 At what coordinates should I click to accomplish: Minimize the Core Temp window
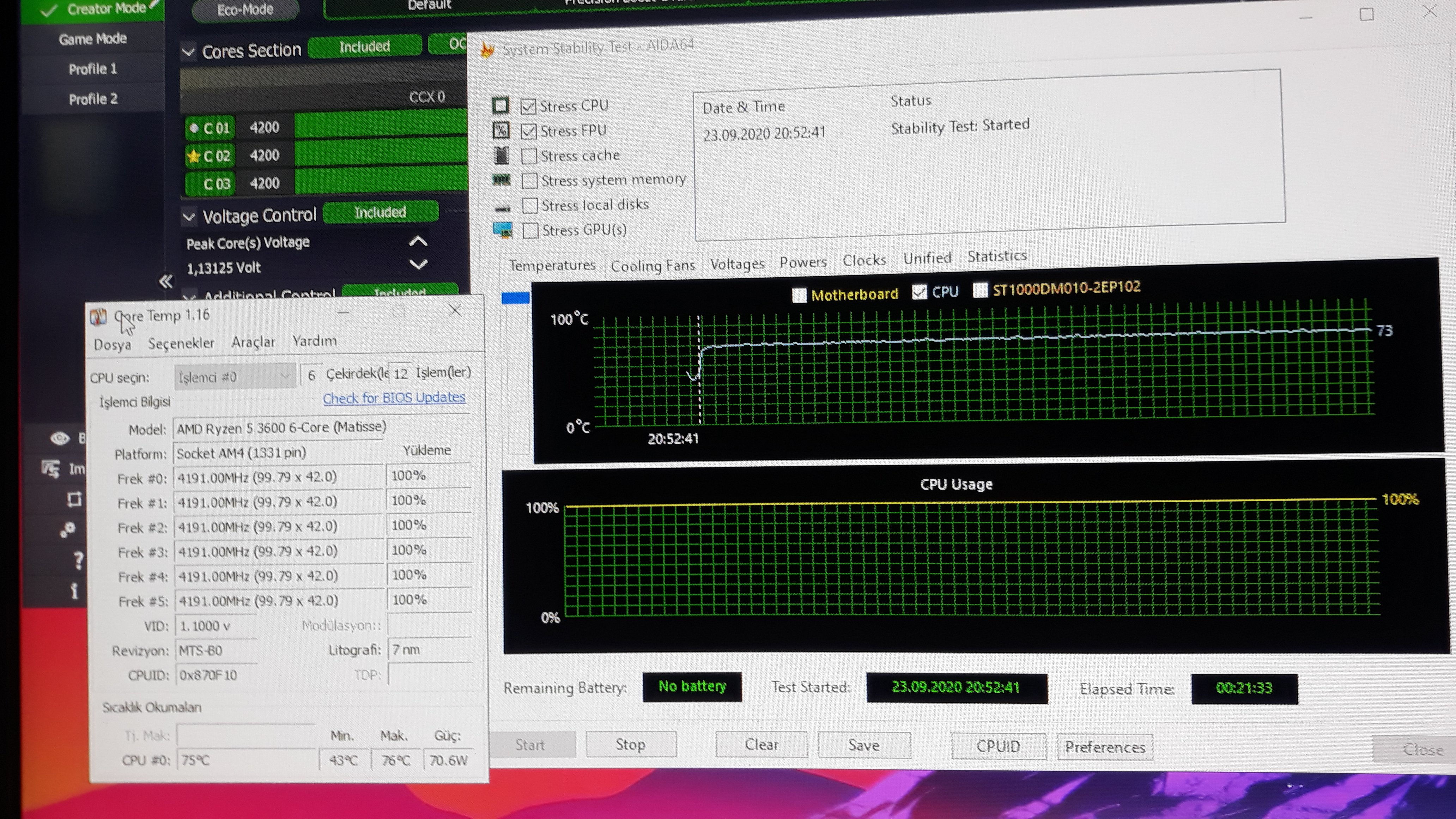pos(343,312)
